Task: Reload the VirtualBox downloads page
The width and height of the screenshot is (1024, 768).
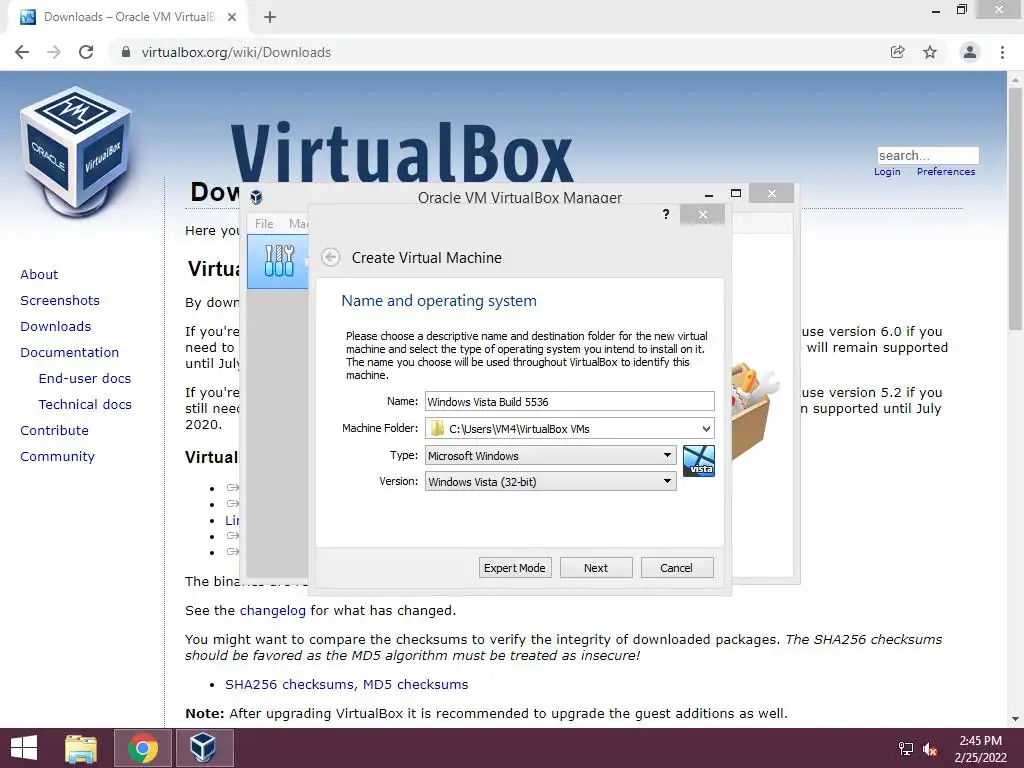Action: click(86, 52)
